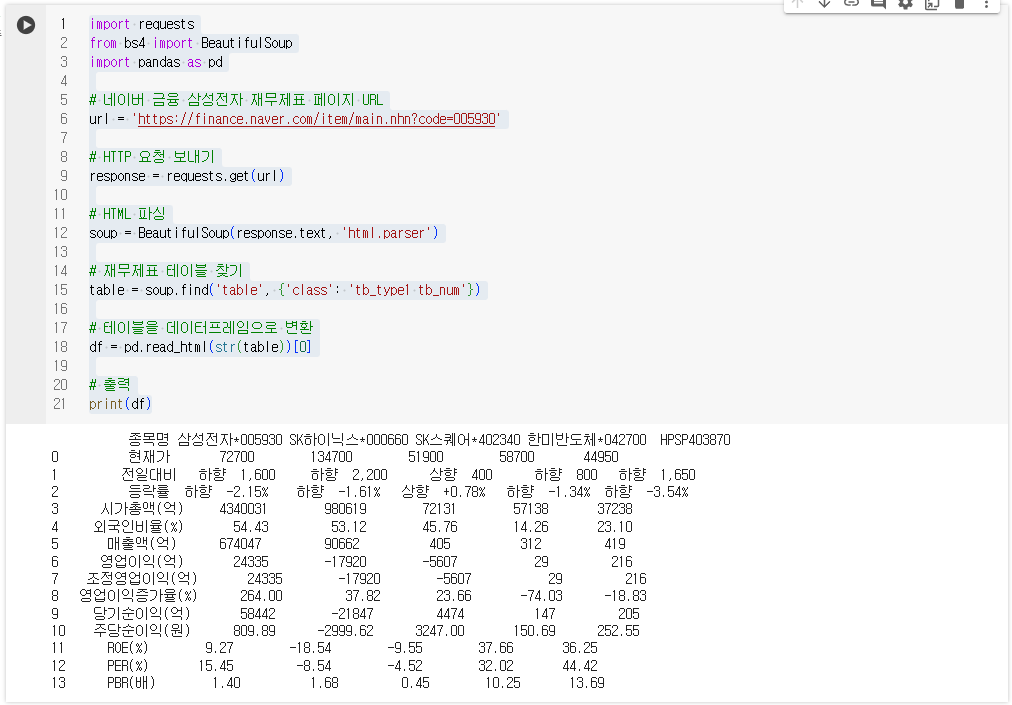
Task: Click the comment '# 재무제표 테이블 찾기'
Action: click(166, 271)
